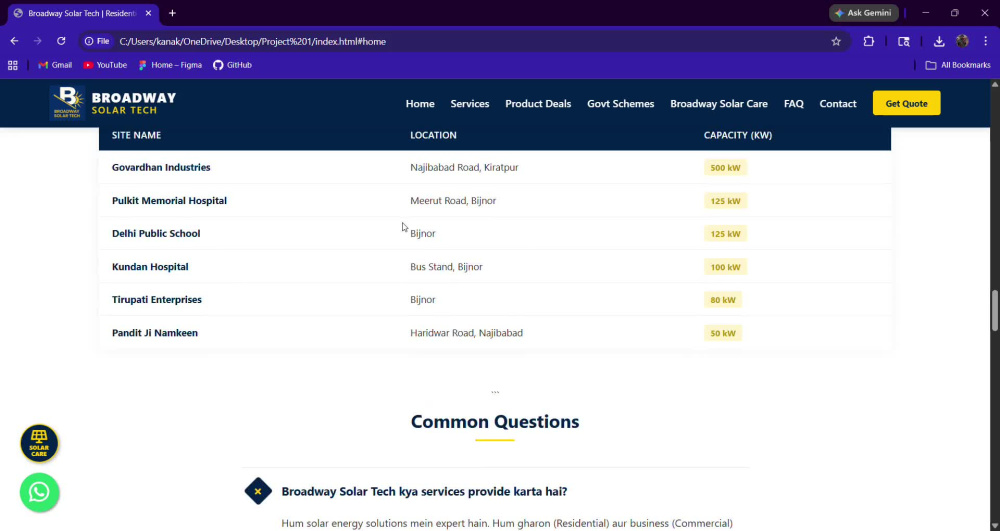Viewport: 1000px width, 531px height.
Task: Close the Broadway Solar Tech tab
Action: [x=148, y=13]
